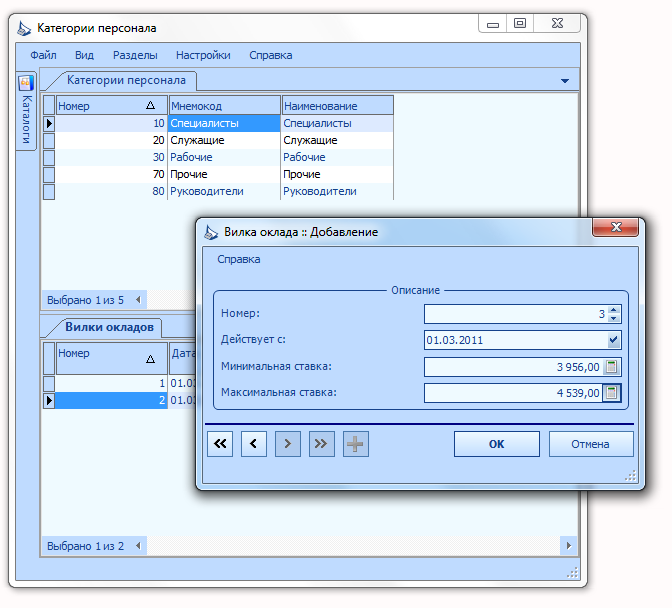This screenshot has width=672, height=608.
Task: Click row selector for category number 80
Action: (49, 192)
